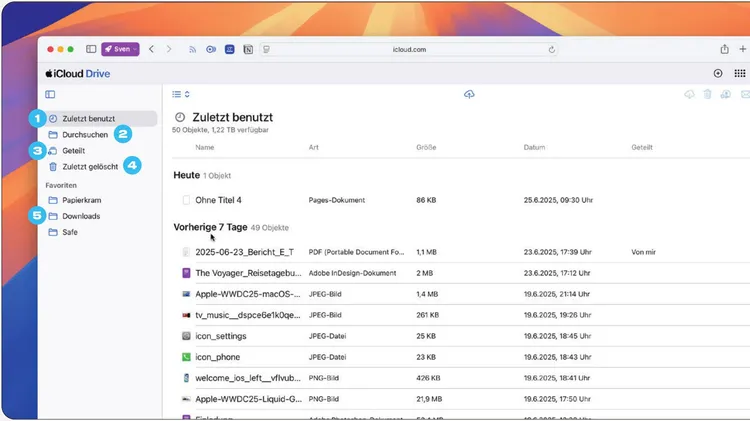Select The Voyager_Reisetagebu... file
Screen dimensions: 750x421
tap(248, 273)
